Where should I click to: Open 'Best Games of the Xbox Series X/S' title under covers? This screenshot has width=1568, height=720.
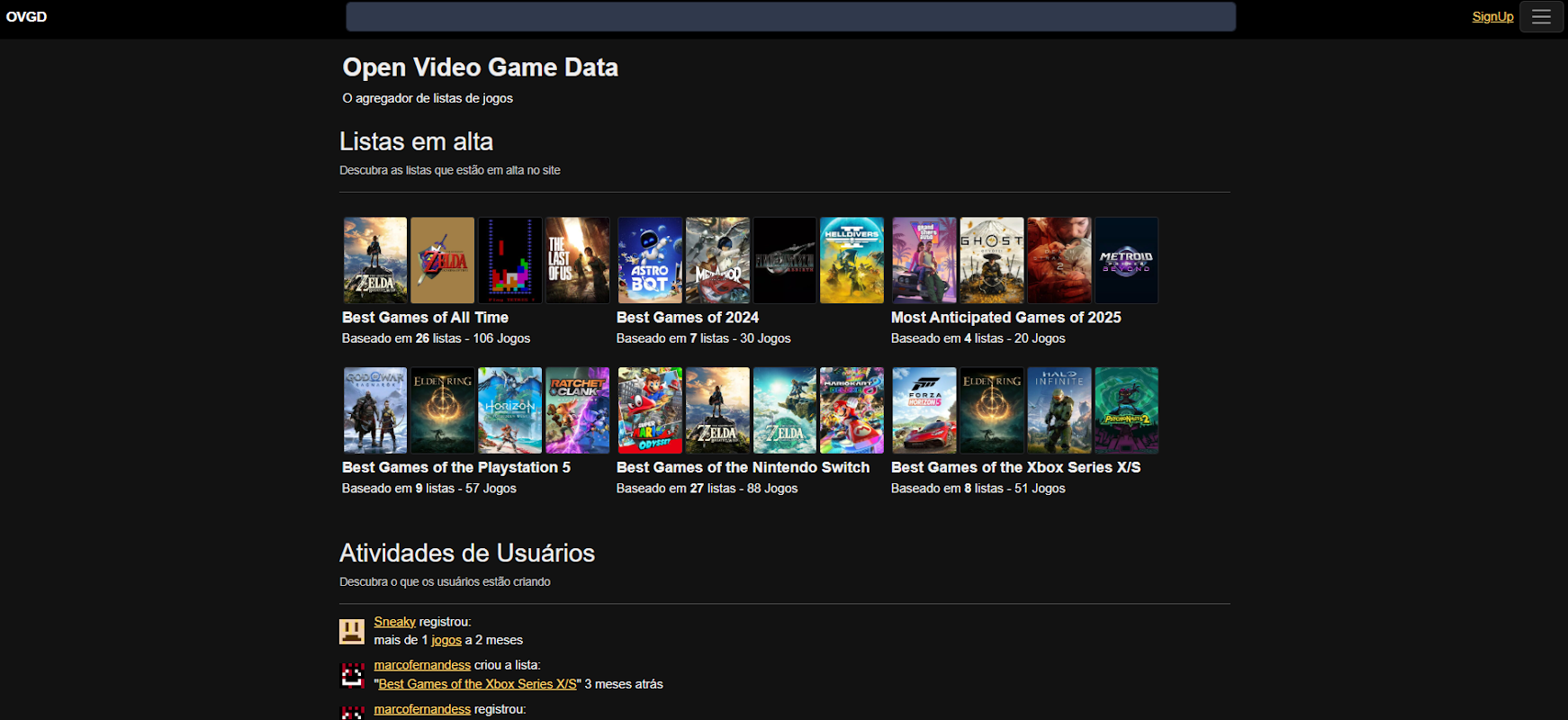click(1016, 468)
